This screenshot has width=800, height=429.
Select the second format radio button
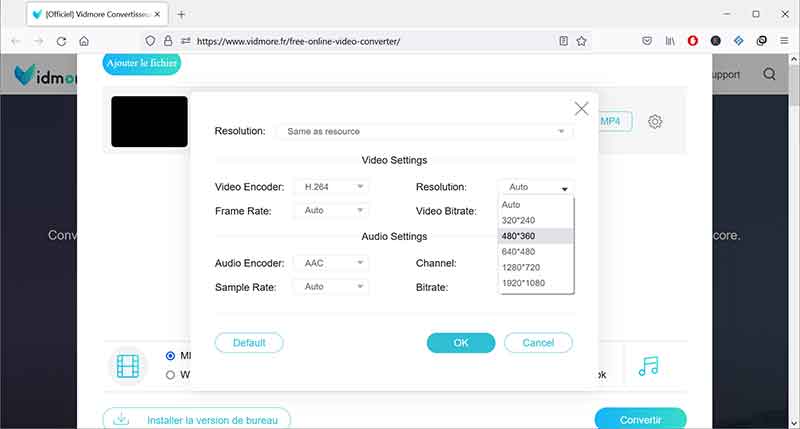click(171, 375)
